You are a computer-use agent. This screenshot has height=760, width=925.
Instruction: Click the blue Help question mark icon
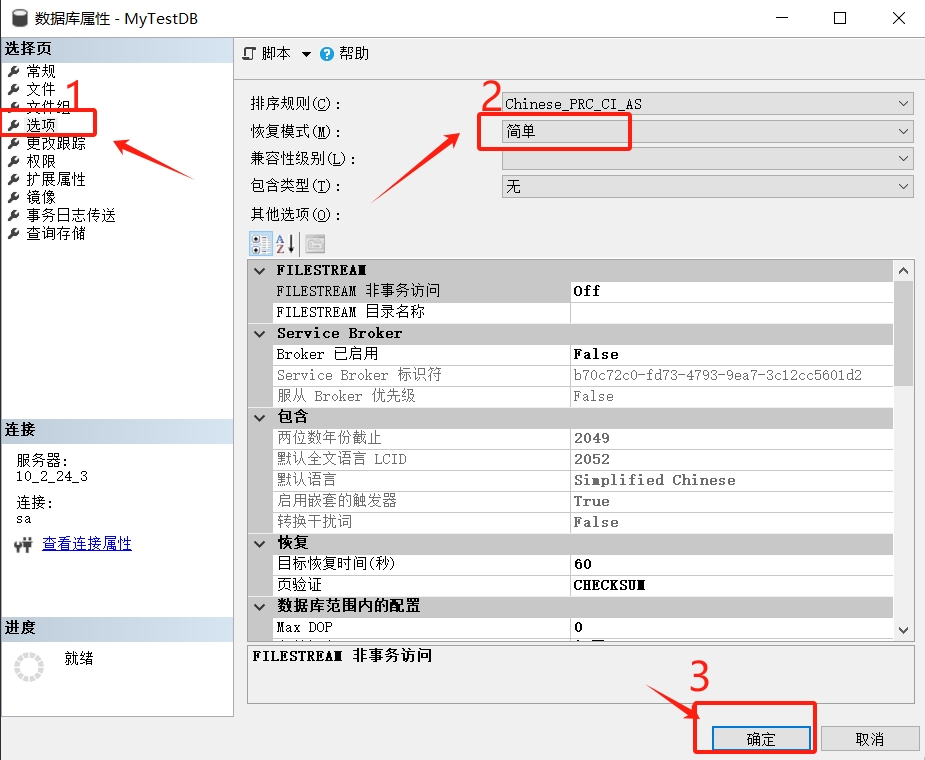326,54
